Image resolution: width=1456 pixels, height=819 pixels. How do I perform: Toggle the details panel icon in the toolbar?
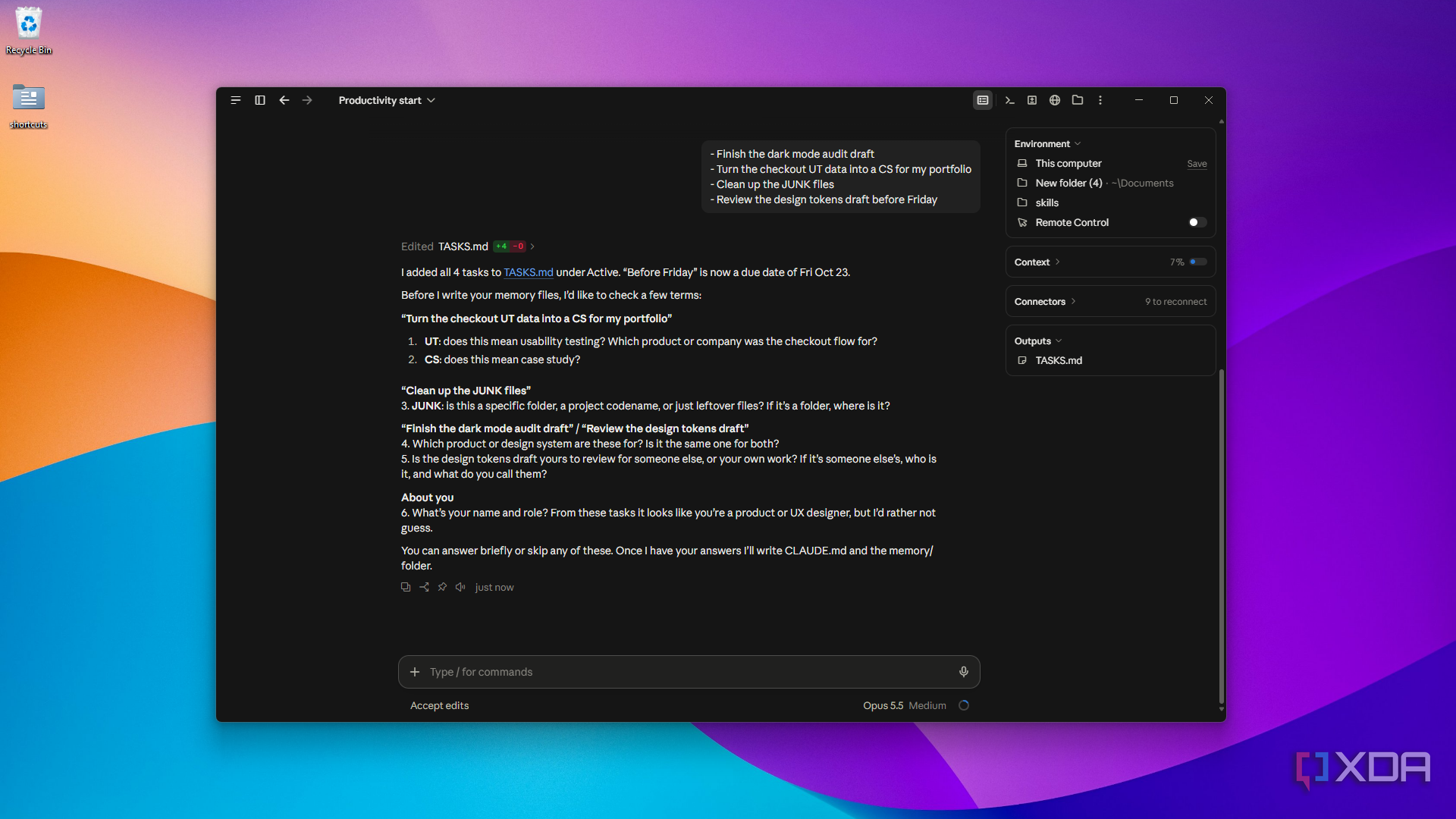[x=983, y=100]
